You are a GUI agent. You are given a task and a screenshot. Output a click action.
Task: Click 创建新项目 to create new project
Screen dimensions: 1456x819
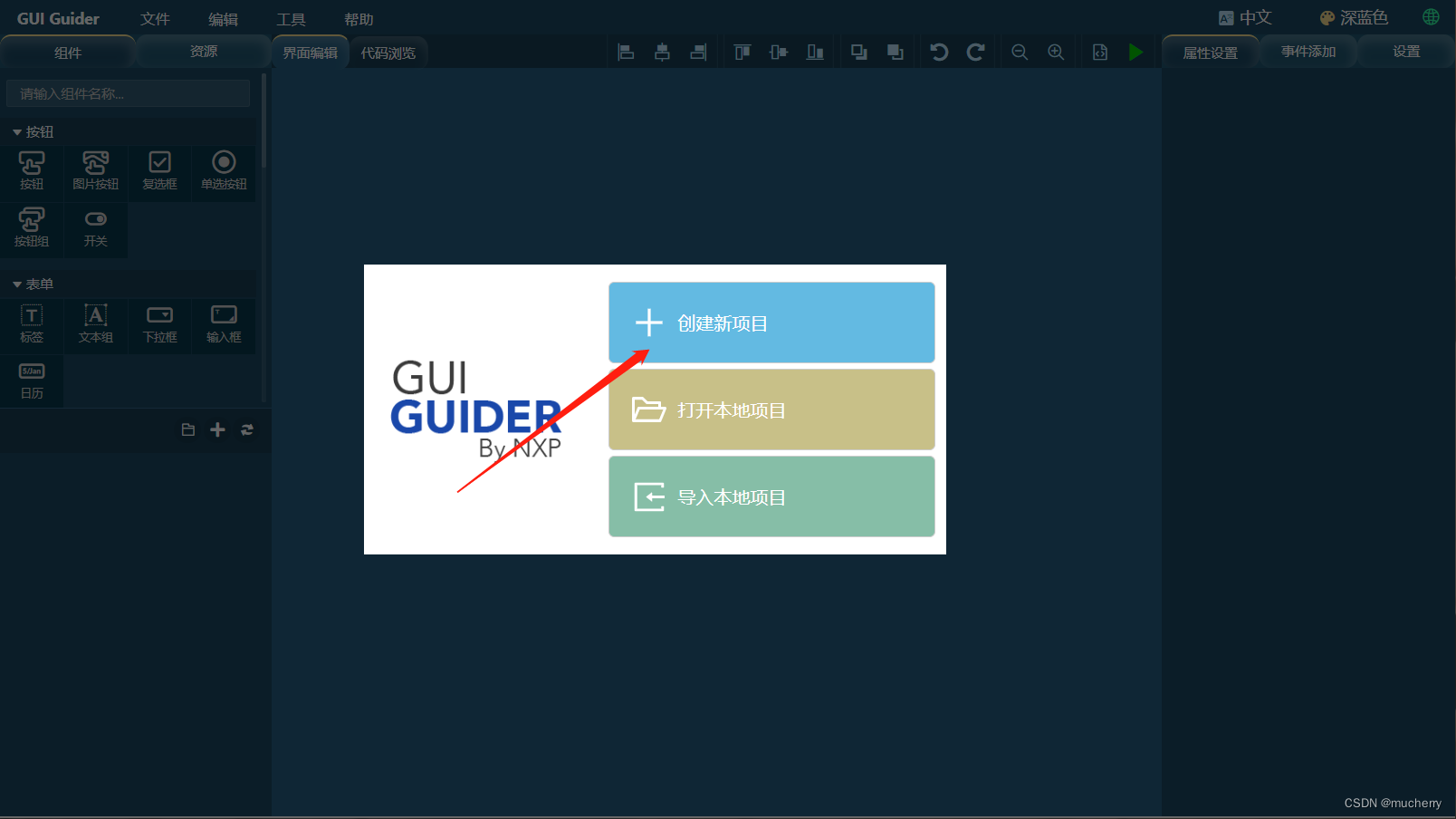771,323
